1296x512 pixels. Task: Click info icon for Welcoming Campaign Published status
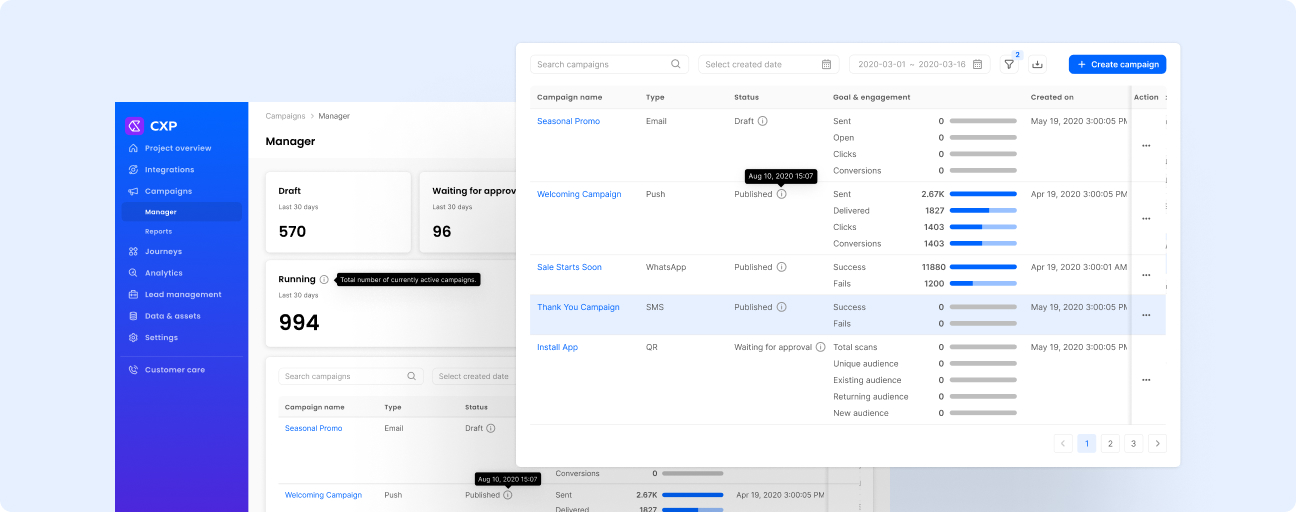[x=781, y=194]
